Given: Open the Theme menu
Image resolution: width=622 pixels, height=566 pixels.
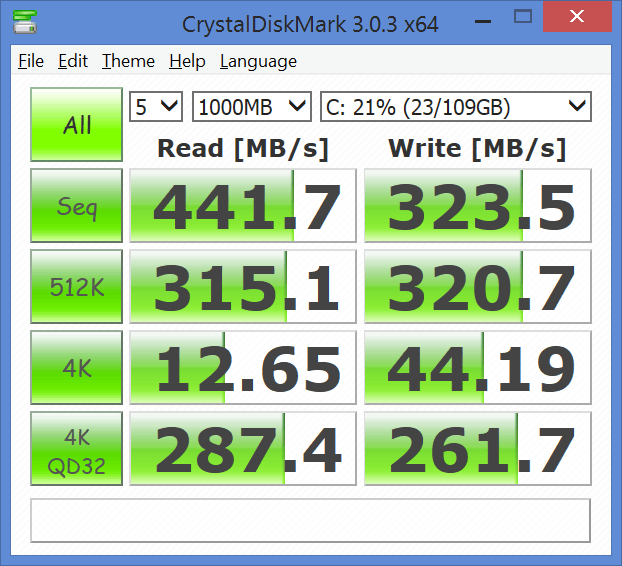Looking at the screenshot, I should (128, 61).
